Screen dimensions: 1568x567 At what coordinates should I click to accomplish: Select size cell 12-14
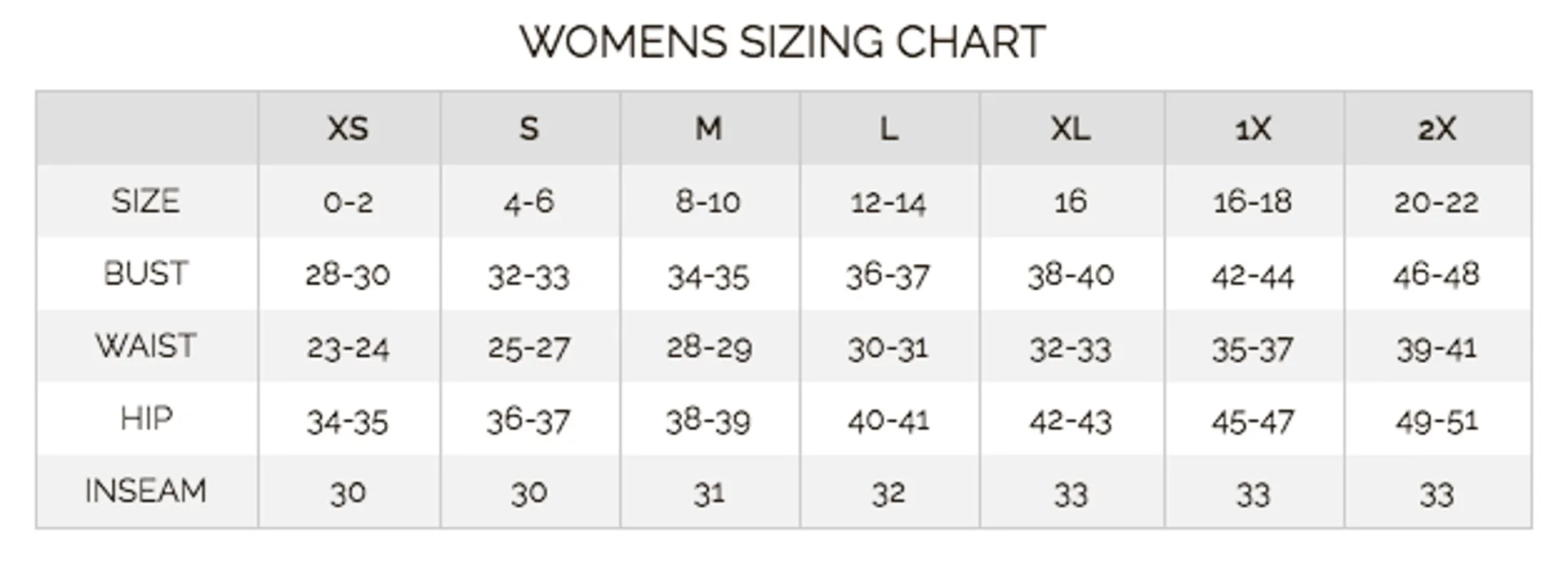[x=889, y=203]
